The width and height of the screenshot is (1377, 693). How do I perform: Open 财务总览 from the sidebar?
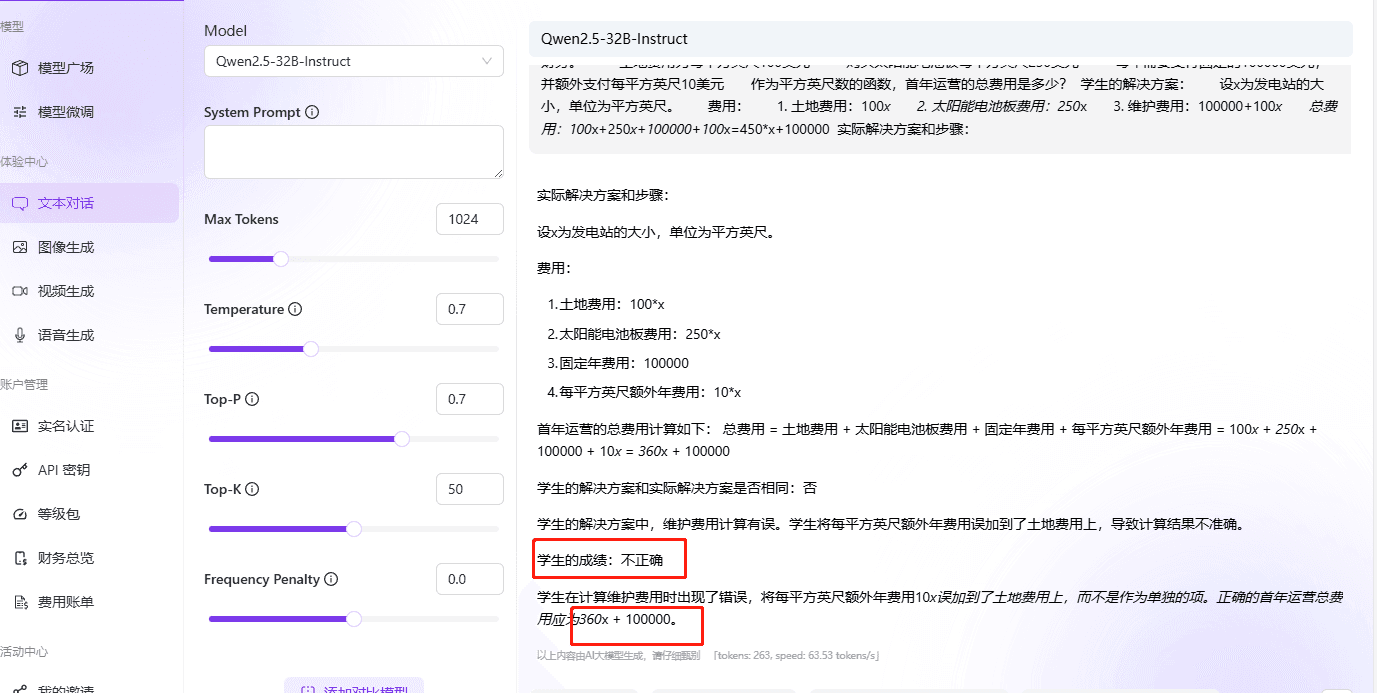click(x=20, y=557)
